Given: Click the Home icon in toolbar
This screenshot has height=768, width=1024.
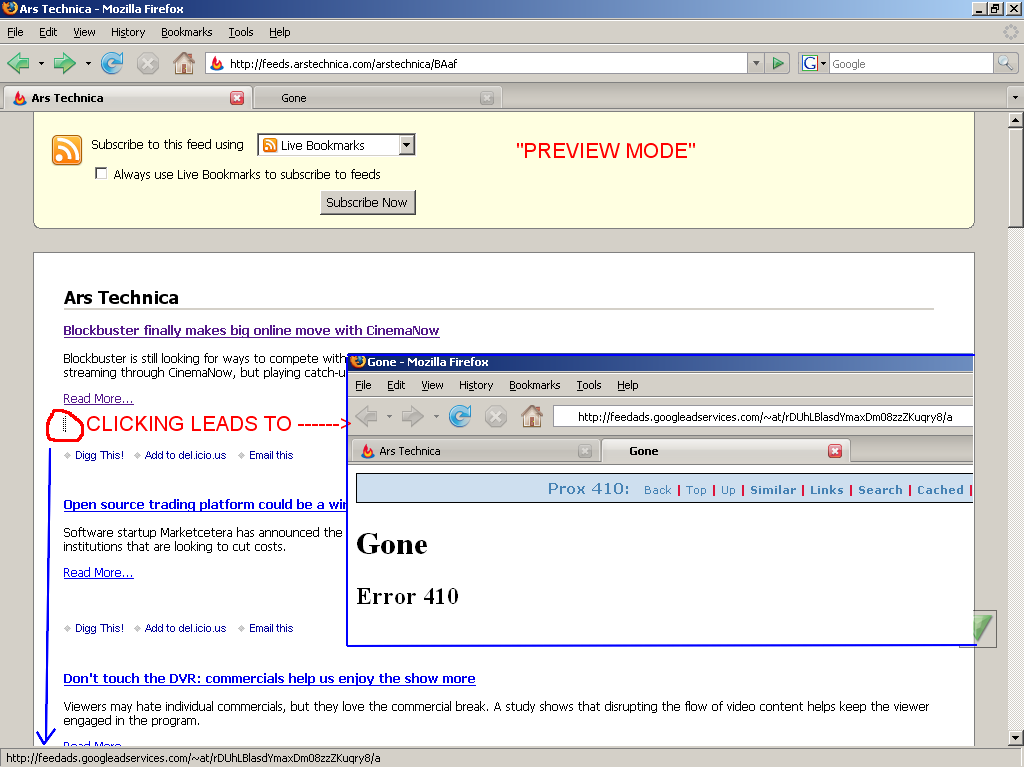Looking at the screenshot, I should pyautogui.click(x=184, y=64).
